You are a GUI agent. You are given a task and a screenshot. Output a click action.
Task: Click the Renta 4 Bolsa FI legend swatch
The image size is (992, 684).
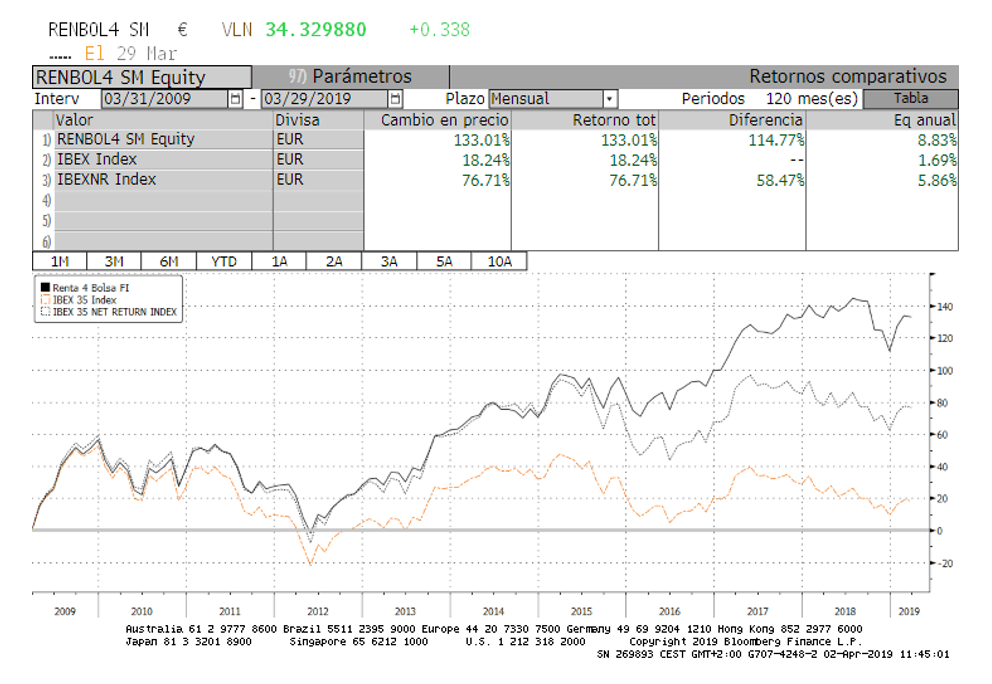tap(45, 287)
